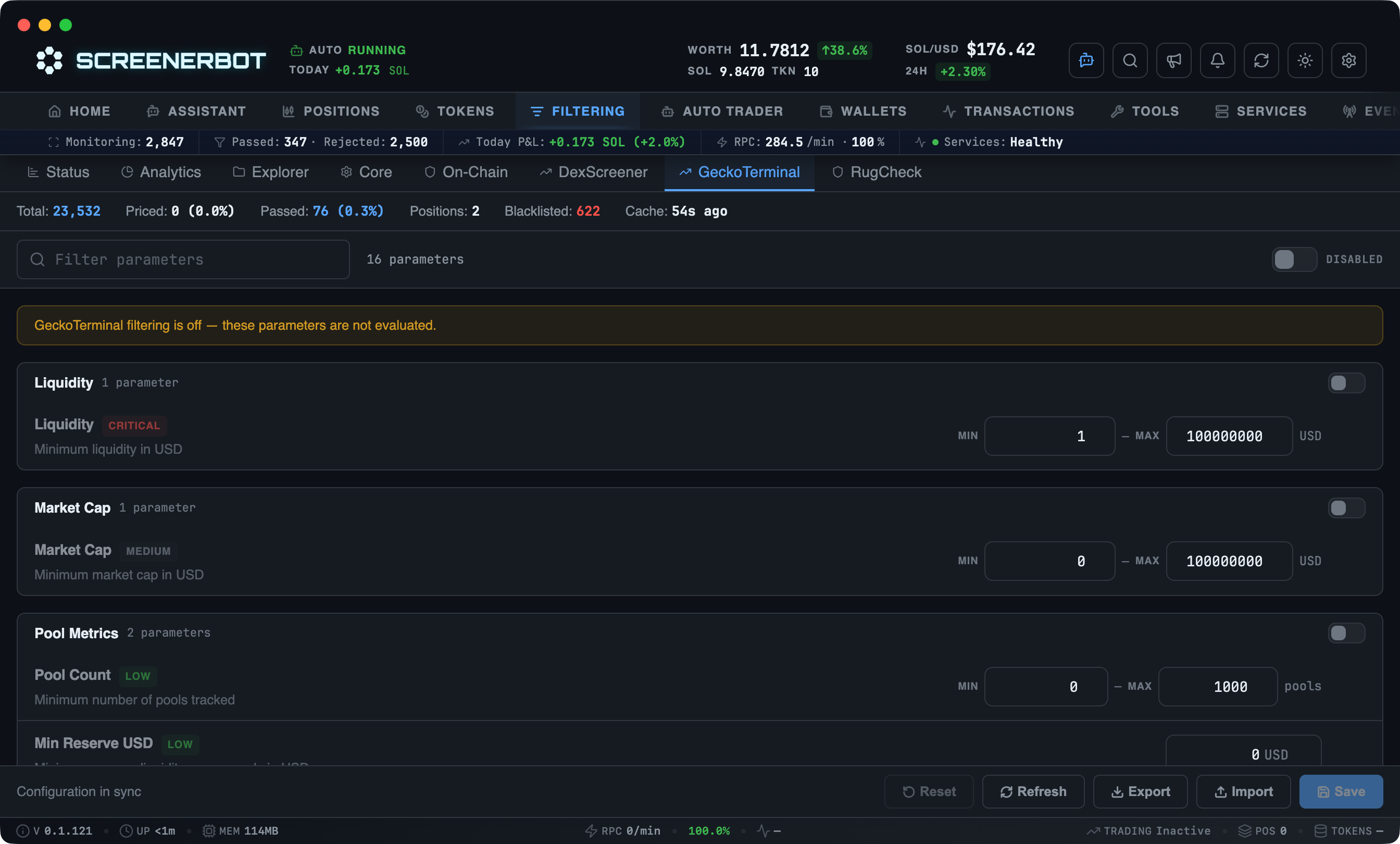Image resolution: width=1400 pixels, height=844 pixels.
Task: Toggle the Market Cap group switch
Action: click(x=1346, y=507)
